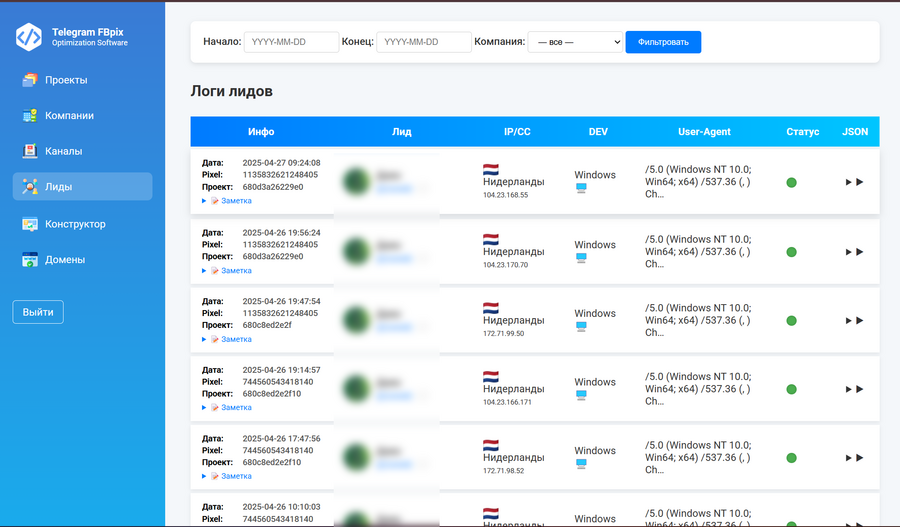Click the Компании sidebar icon
The image size is (900, 527).
(29, 115)
